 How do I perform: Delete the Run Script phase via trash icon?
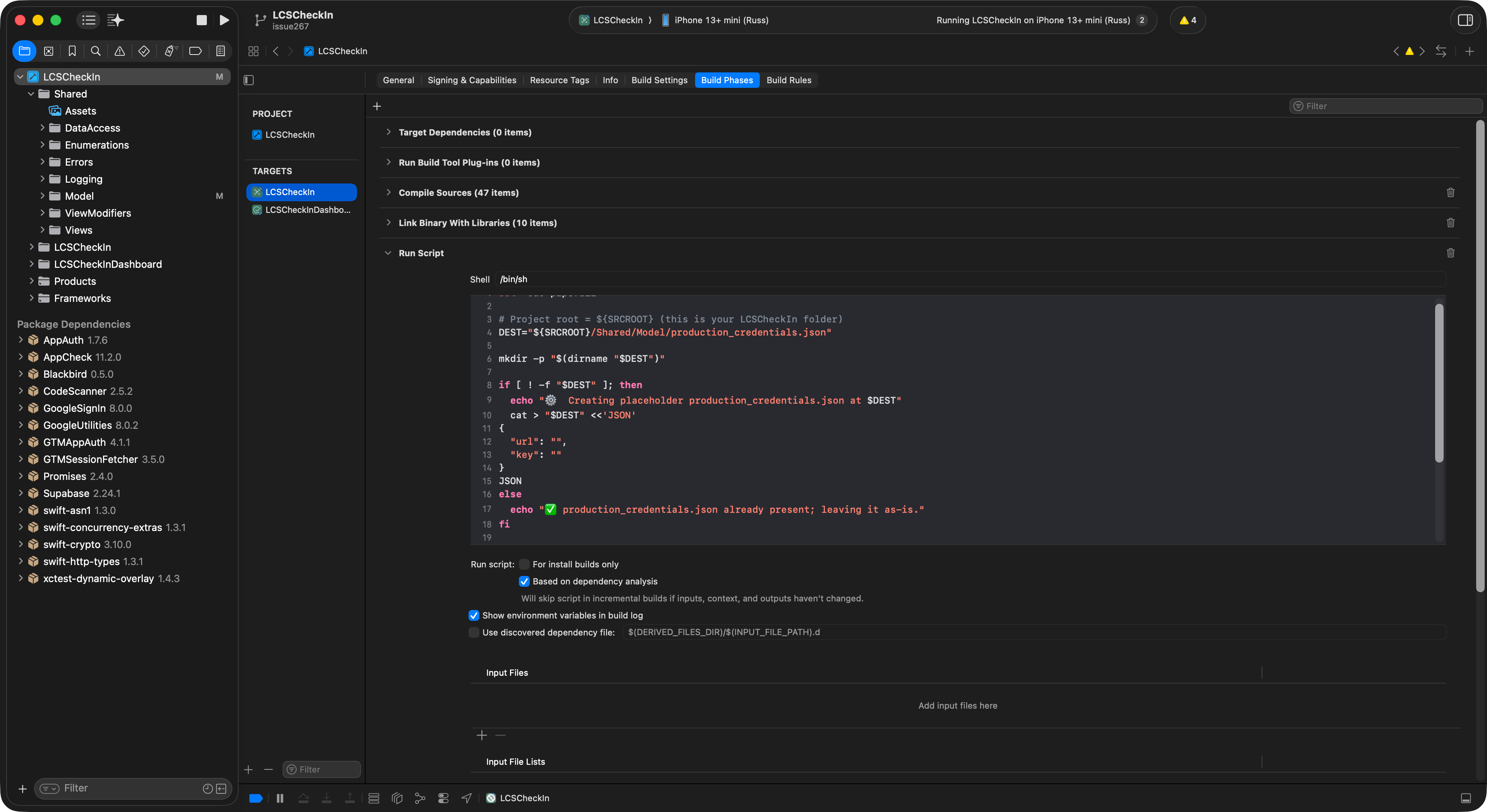[x=1450, y=253]
